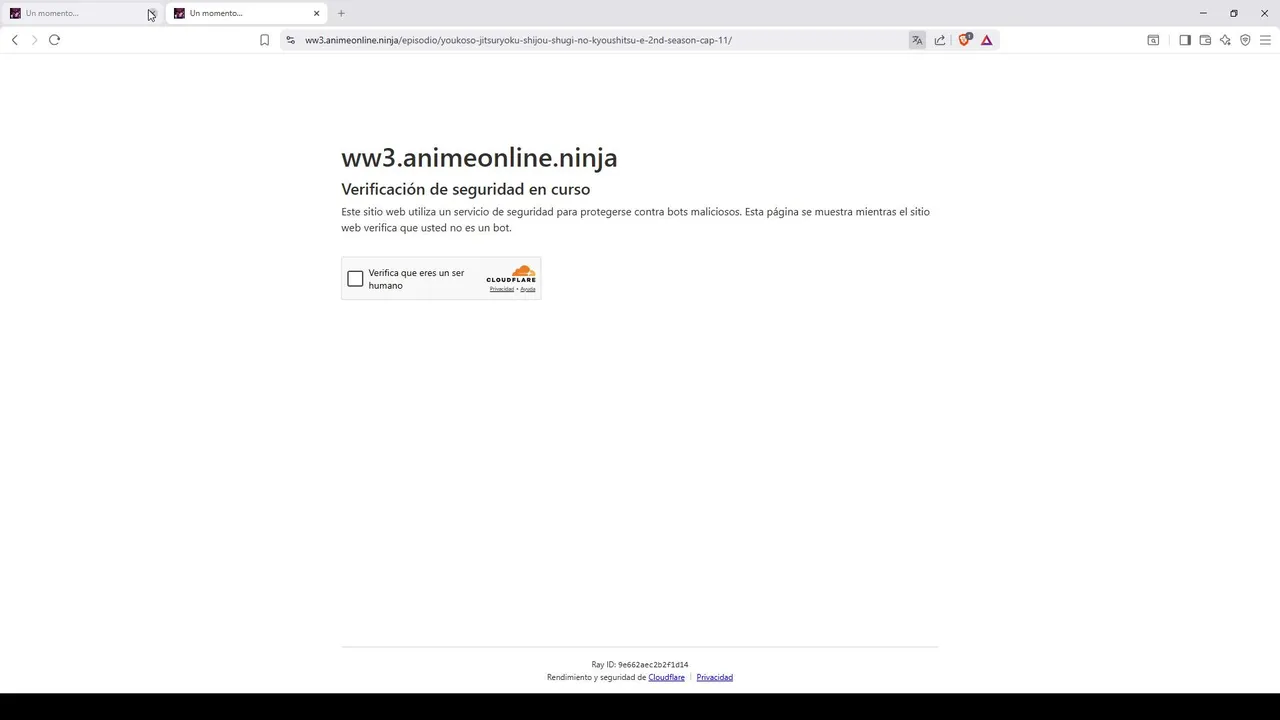Reload the page with the refresh icon

[x=54, y=40]
